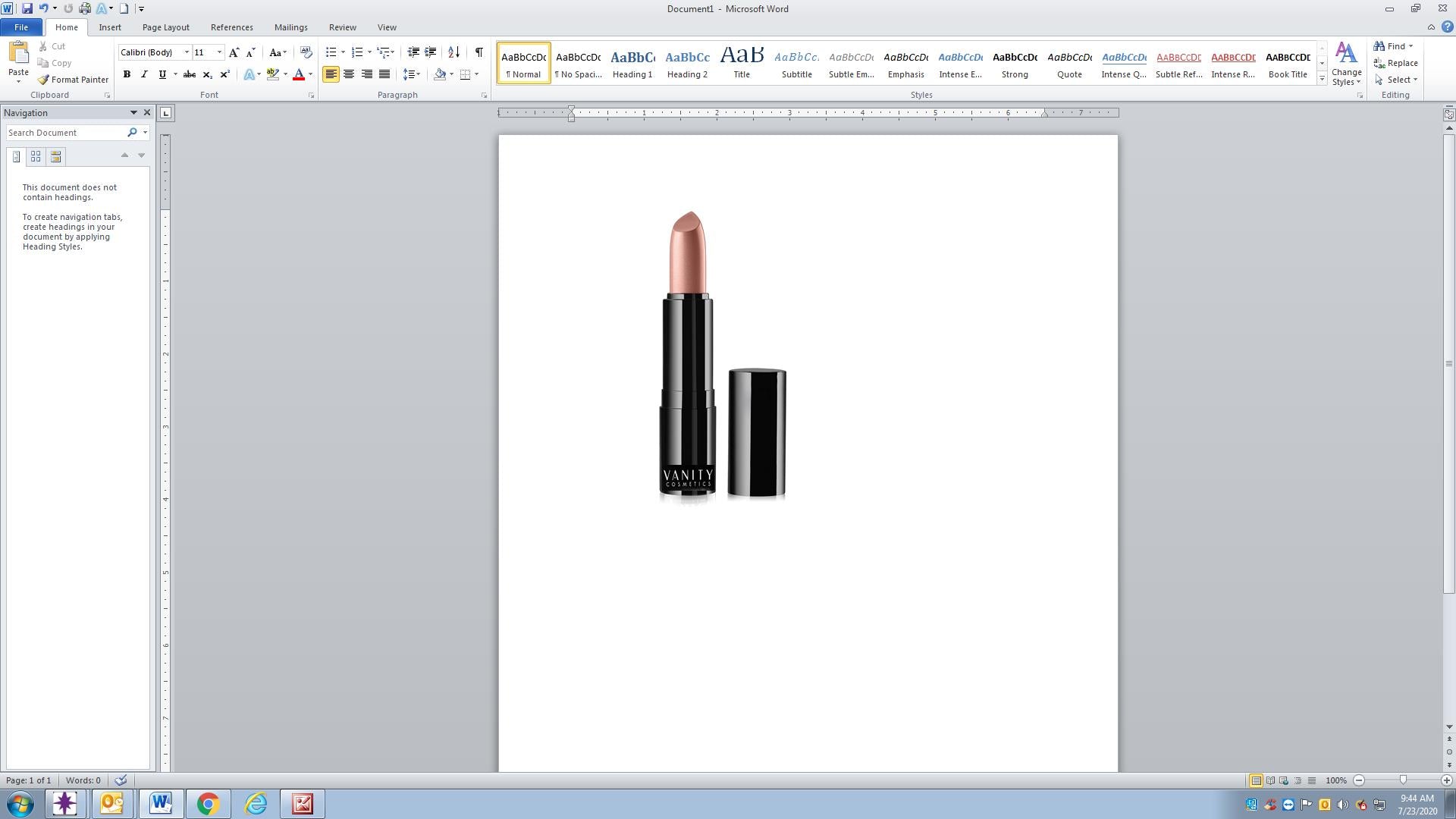
Task: Click the Sort icon in Paragraph group
Action: 453,52
